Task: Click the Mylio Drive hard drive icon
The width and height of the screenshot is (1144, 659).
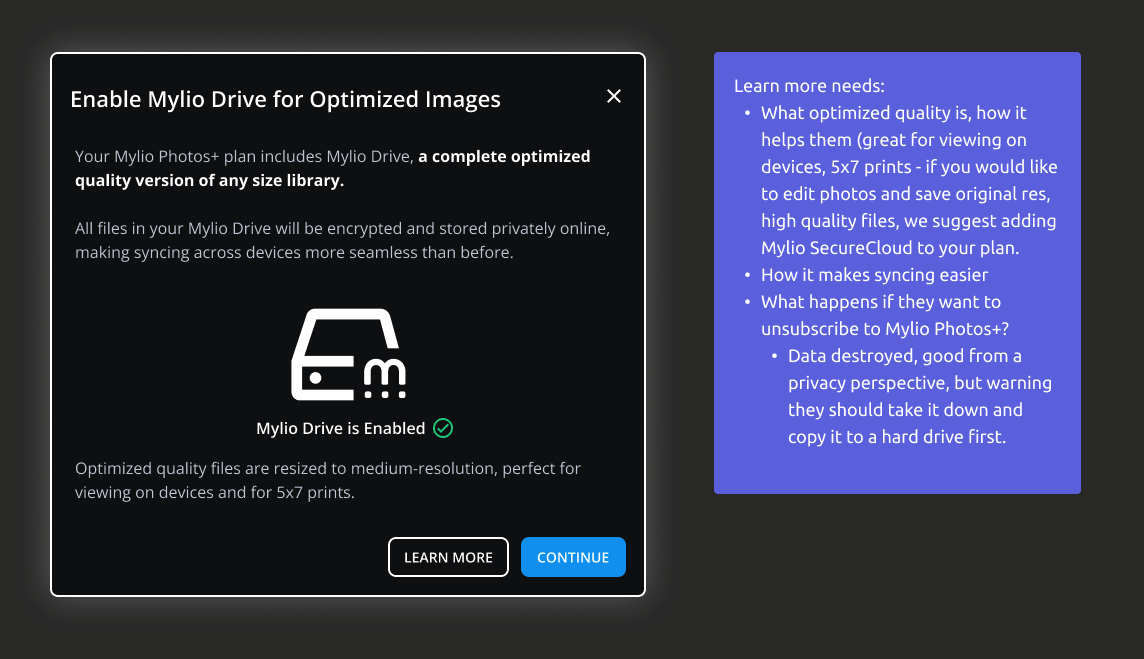Action: (349, 355)
